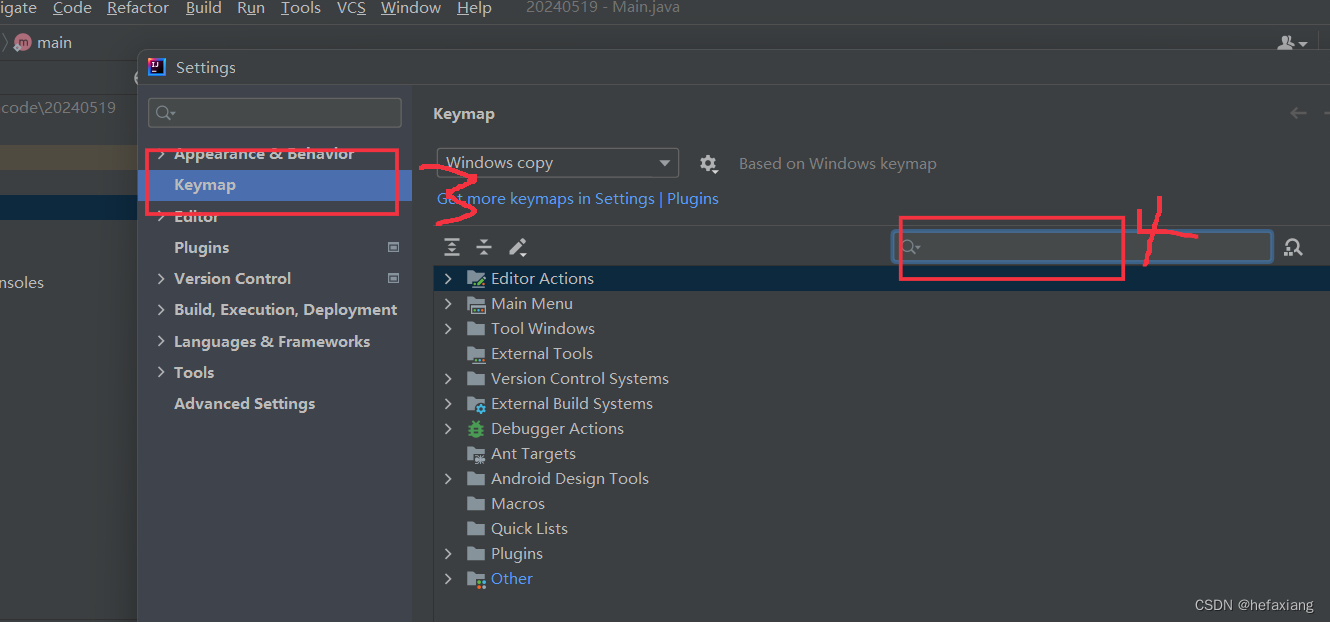Click the Collapse All icon in Keymap toolbar

tap(484, 247)
